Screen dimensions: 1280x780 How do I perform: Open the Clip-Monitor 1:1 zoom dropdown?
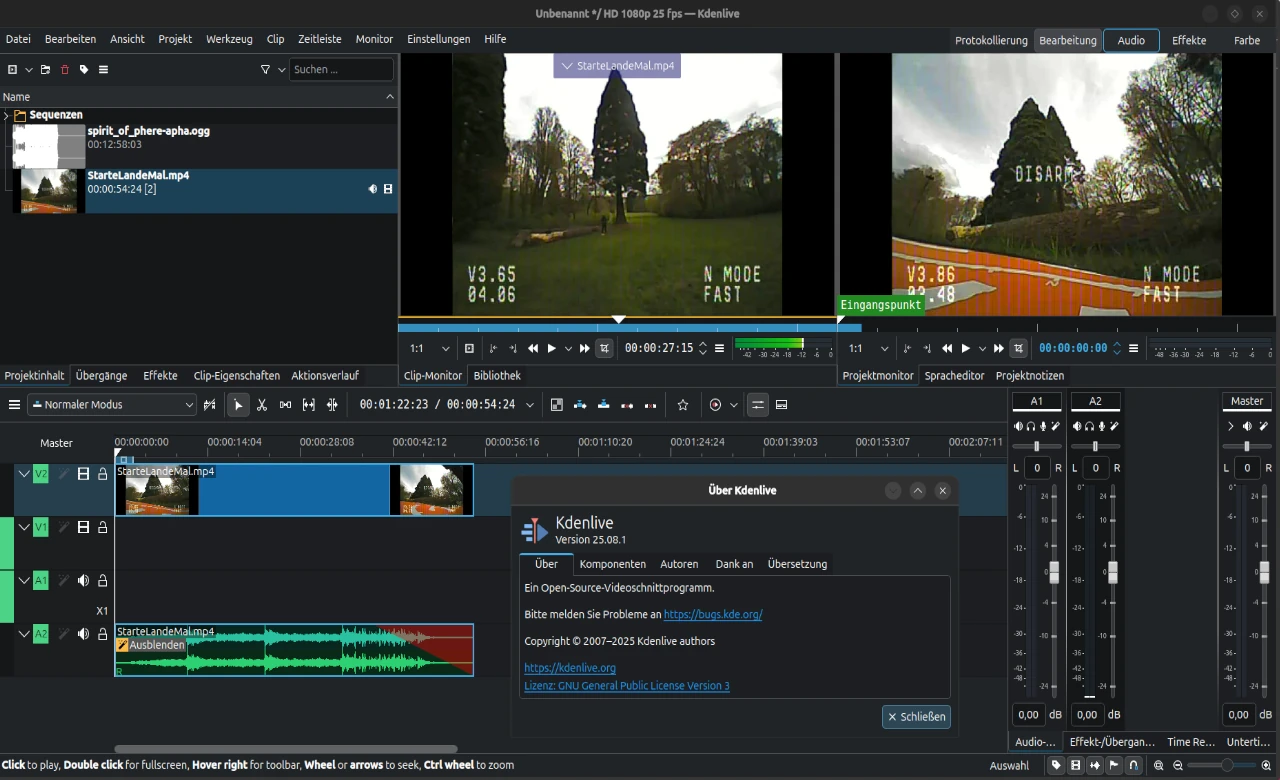pyautogui.click(x=431, y=348)
